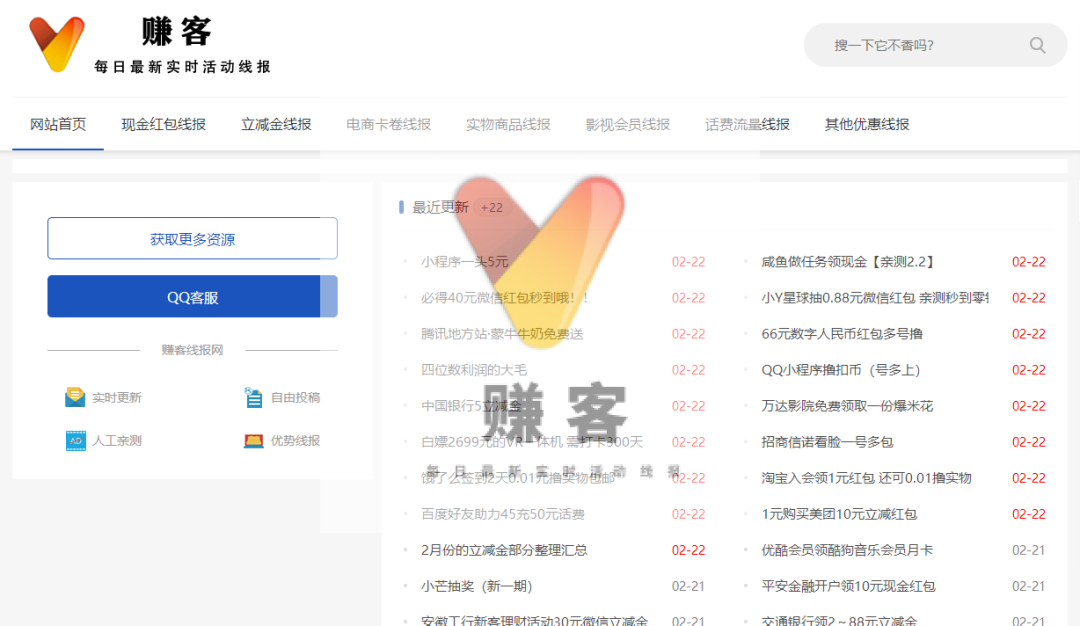The height and width of the screenshot is (626, 1080).
Task: Open article 四位数利润的大毛
Action: click(x=474, y=370)
